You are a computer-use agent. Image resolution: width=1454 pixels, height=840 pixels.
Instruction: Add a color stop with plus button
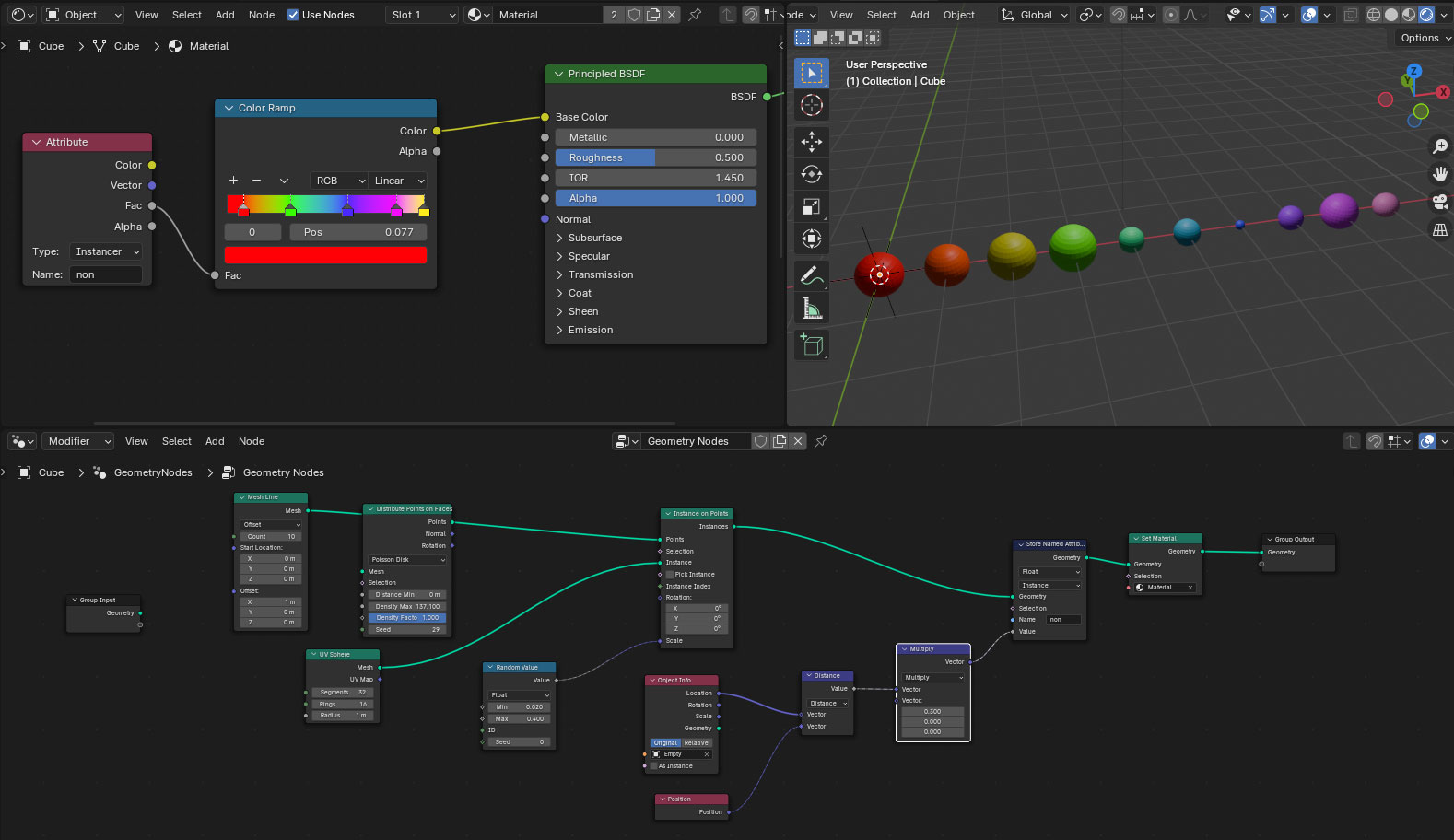pos(233,181)
